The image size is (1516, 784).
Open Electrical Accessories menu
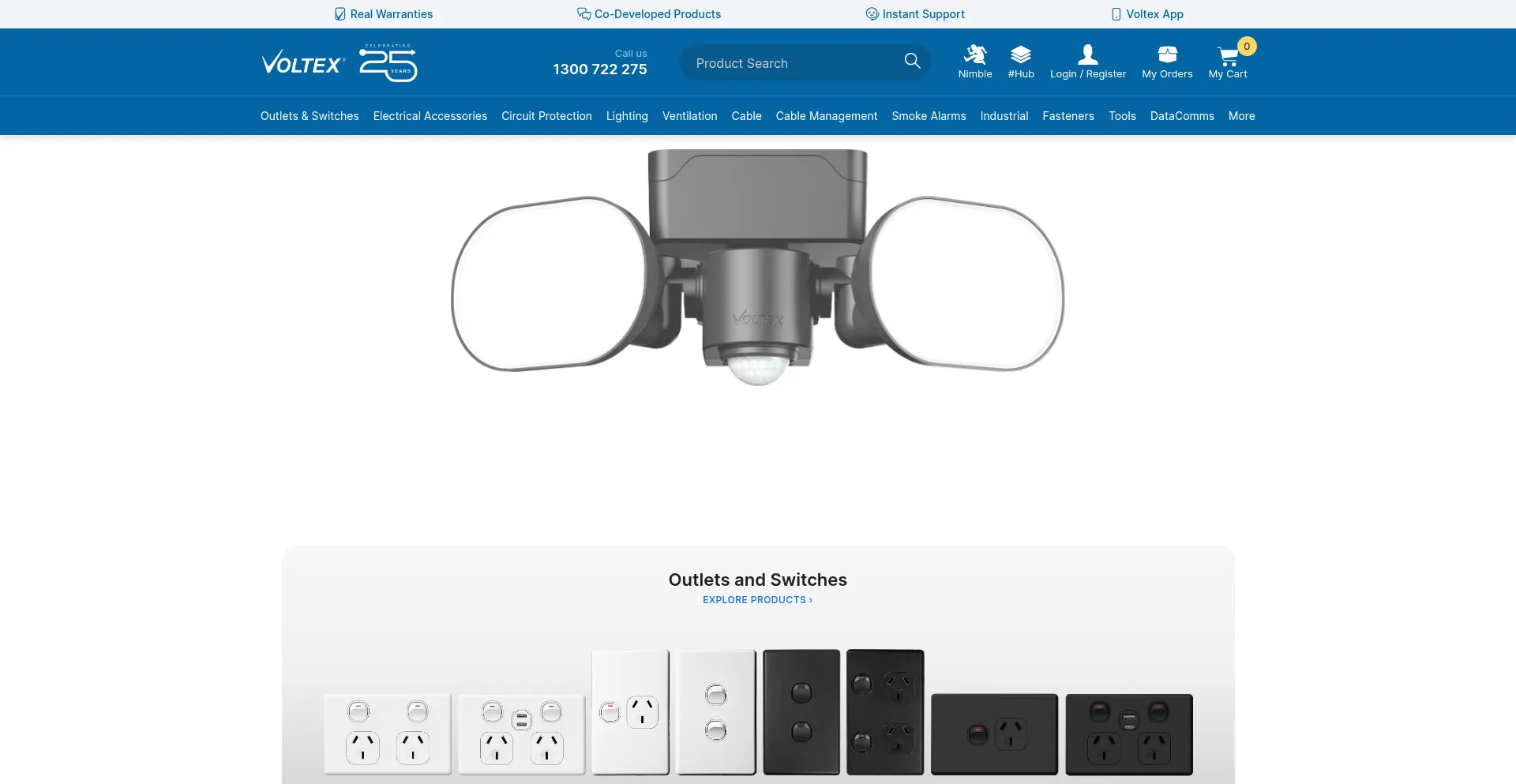pyautogui.click(x=430, y=116)
